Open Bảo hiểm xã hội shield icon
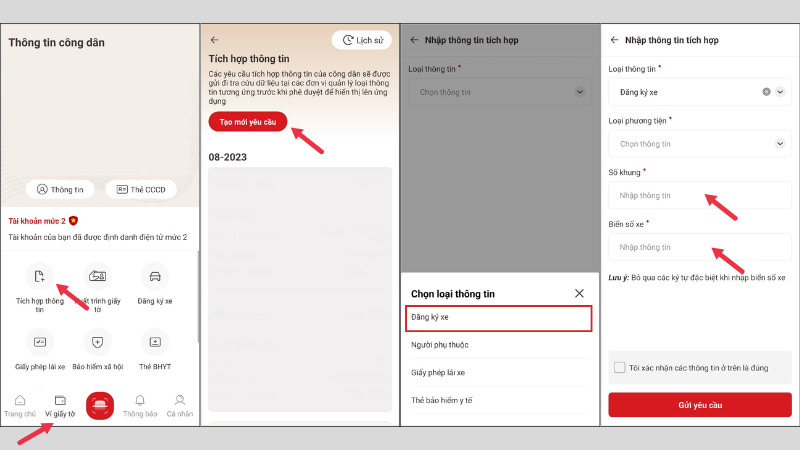 tap(97, 343)
